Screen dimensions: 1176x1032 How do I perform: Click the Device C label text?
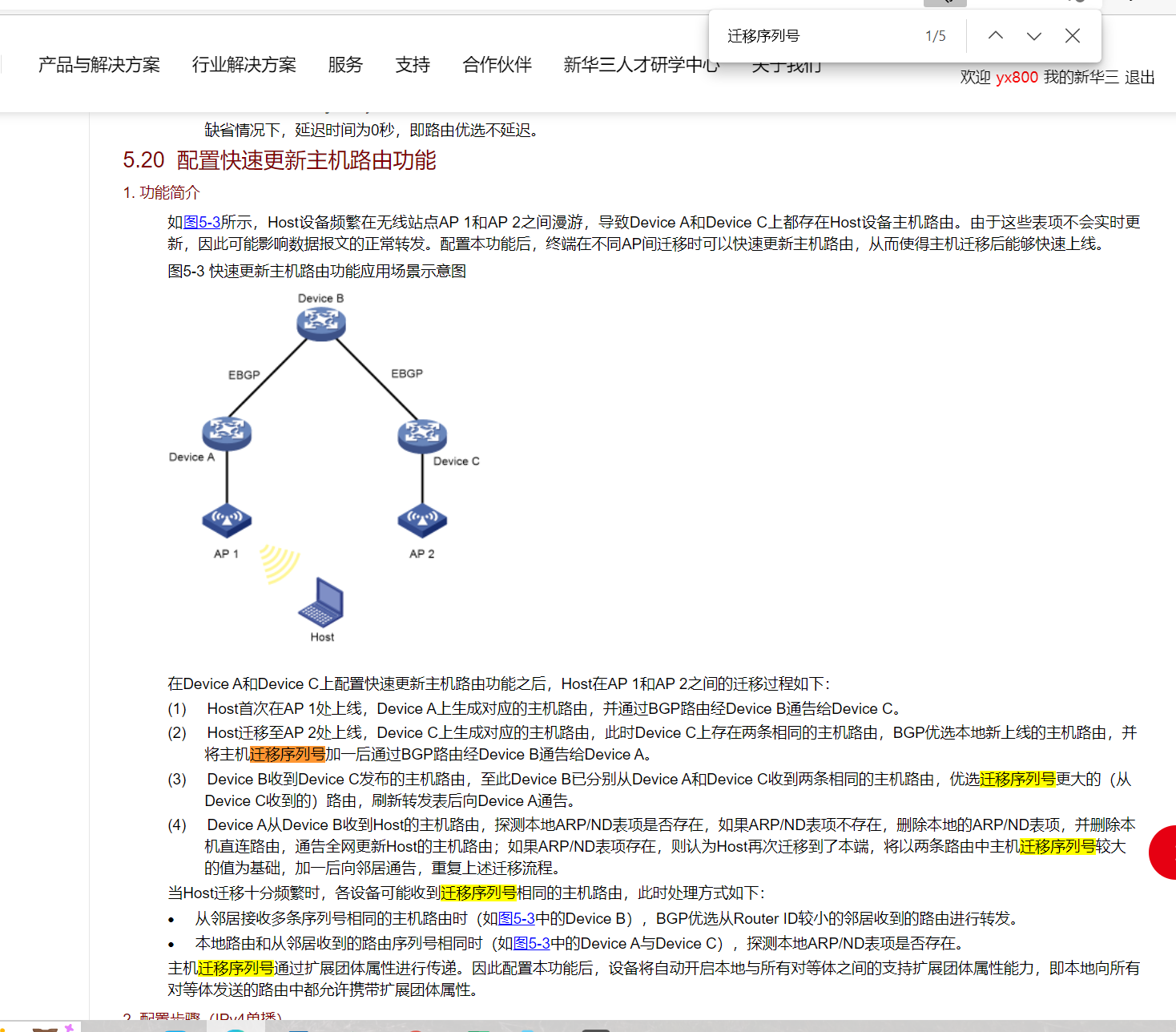(x=457, y=462)
